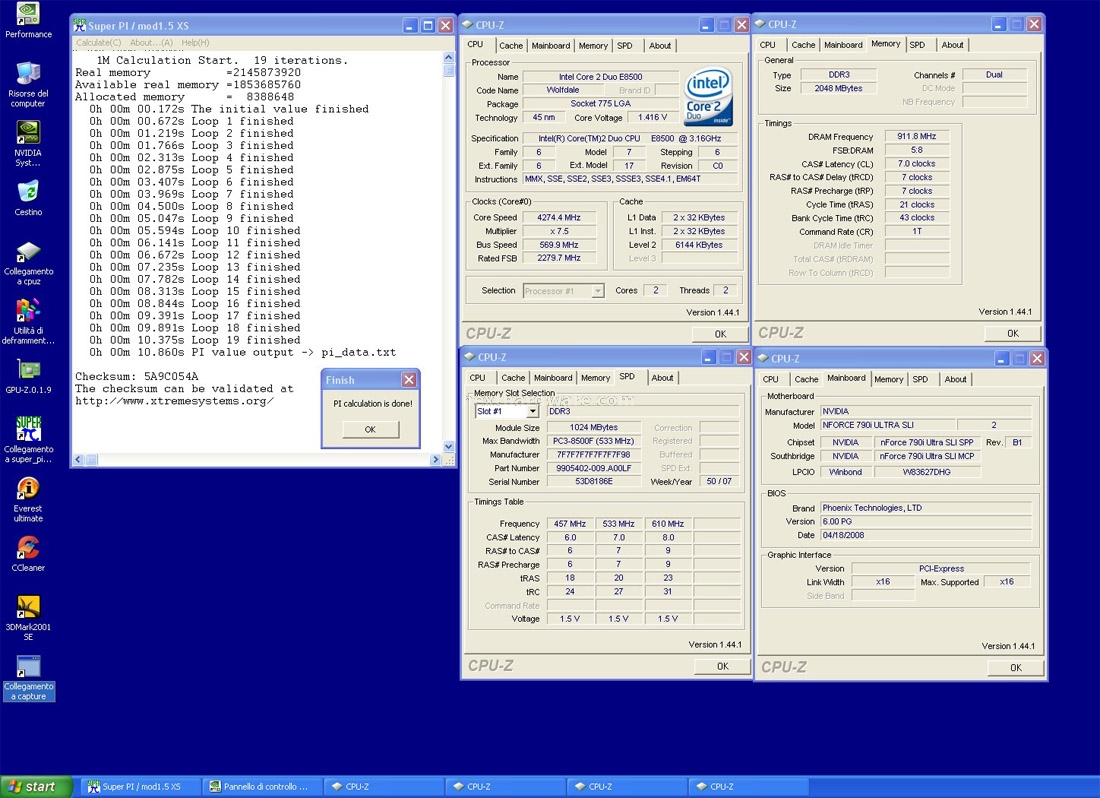Click the Intel Core 2 Duo logo
Image resolution: width=1100 pixels, height=798 pixels.
(708, 96)
